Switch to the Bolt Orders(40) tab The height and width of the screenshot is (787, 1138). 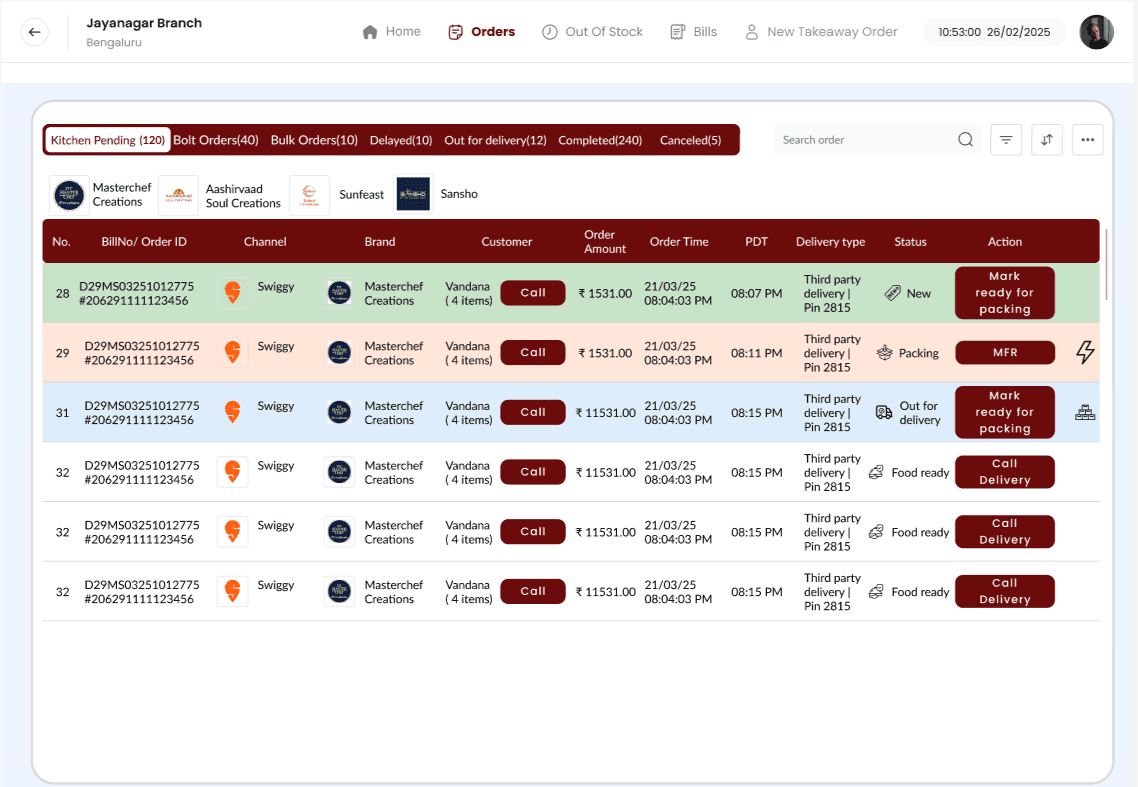(215, 140)
